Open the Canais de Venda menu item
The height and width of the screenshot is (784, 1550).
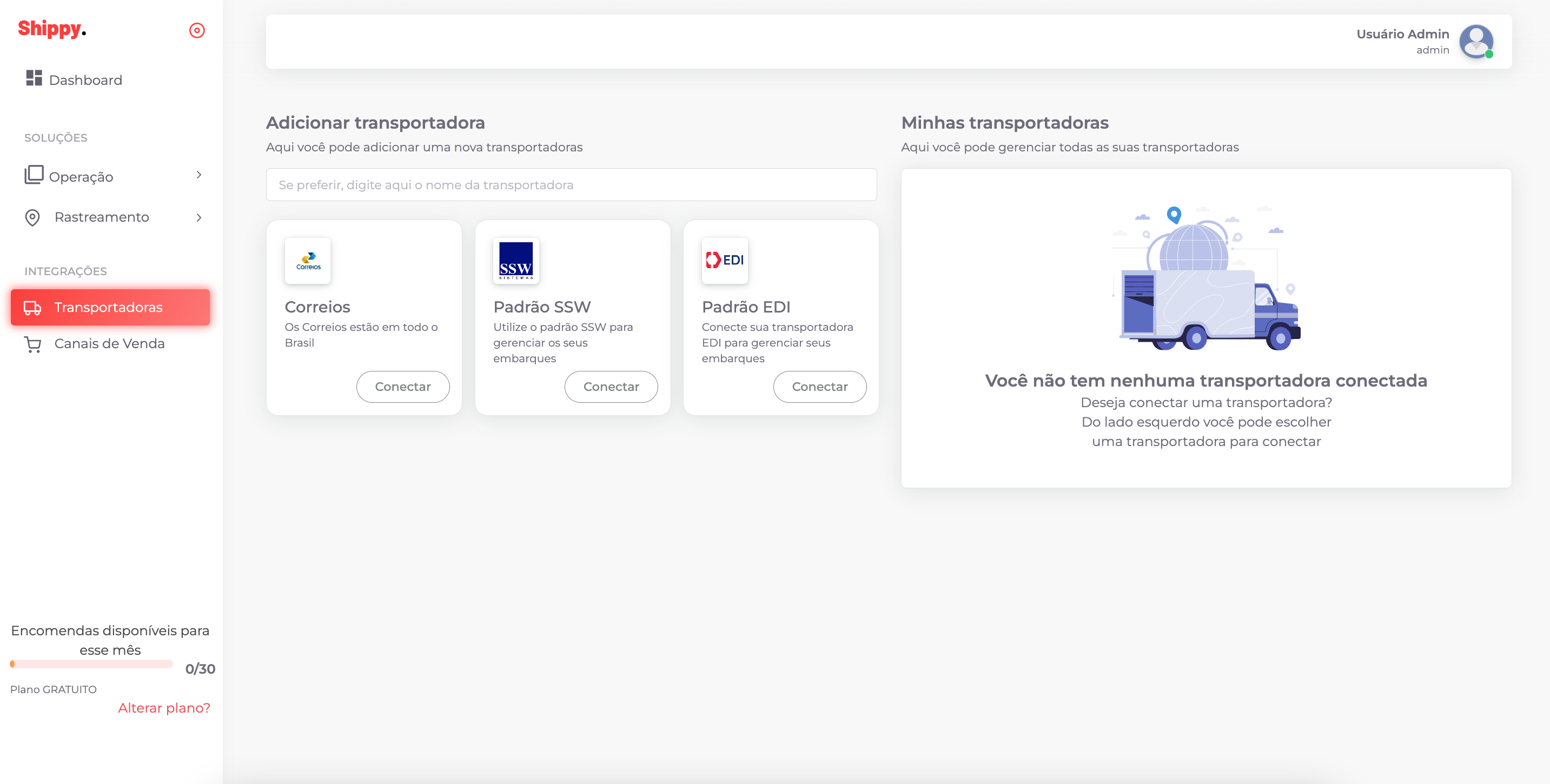[x=109, y=343]
